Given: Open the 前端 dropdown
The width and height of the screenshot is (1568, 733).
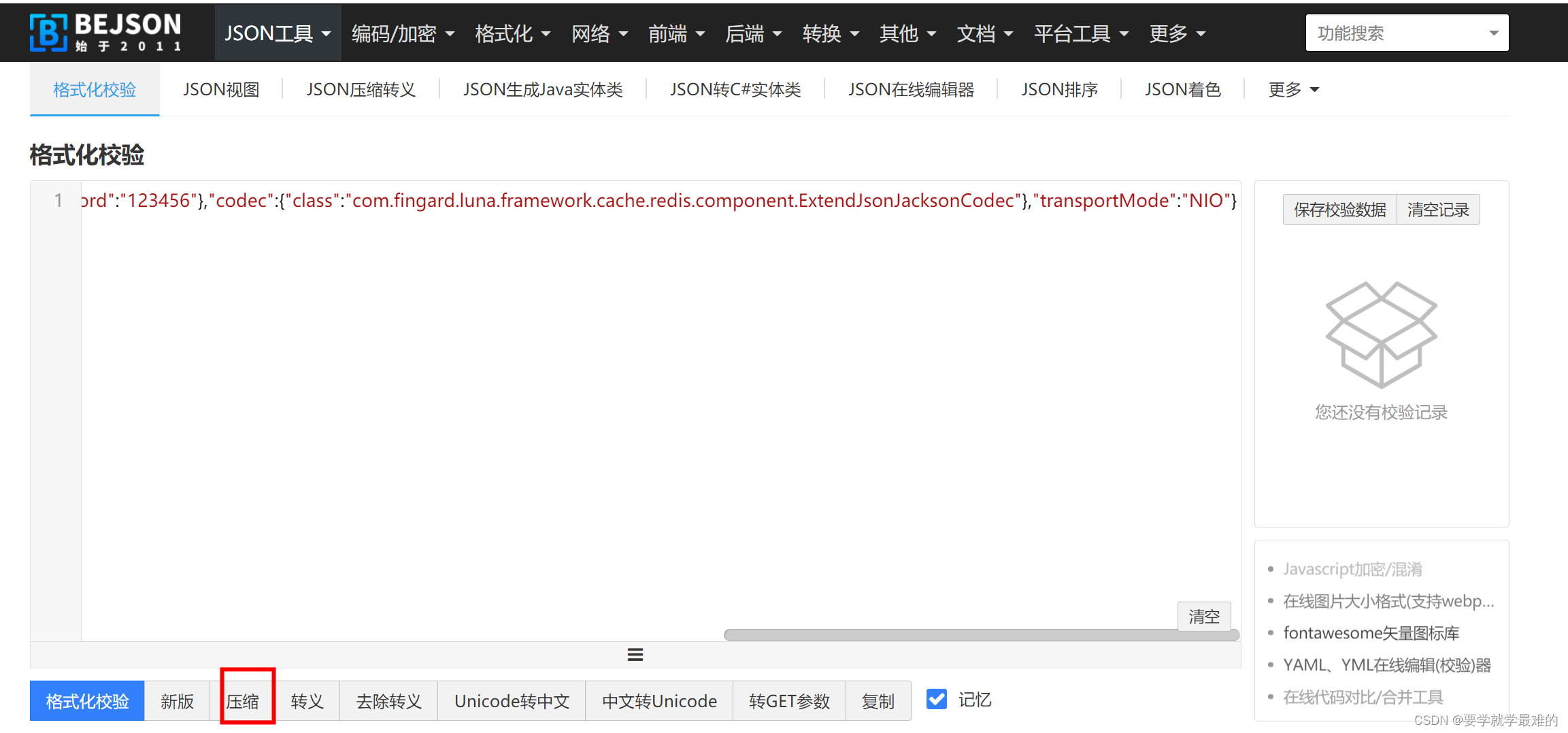Looking at the screenshot, I should [676, 33].
